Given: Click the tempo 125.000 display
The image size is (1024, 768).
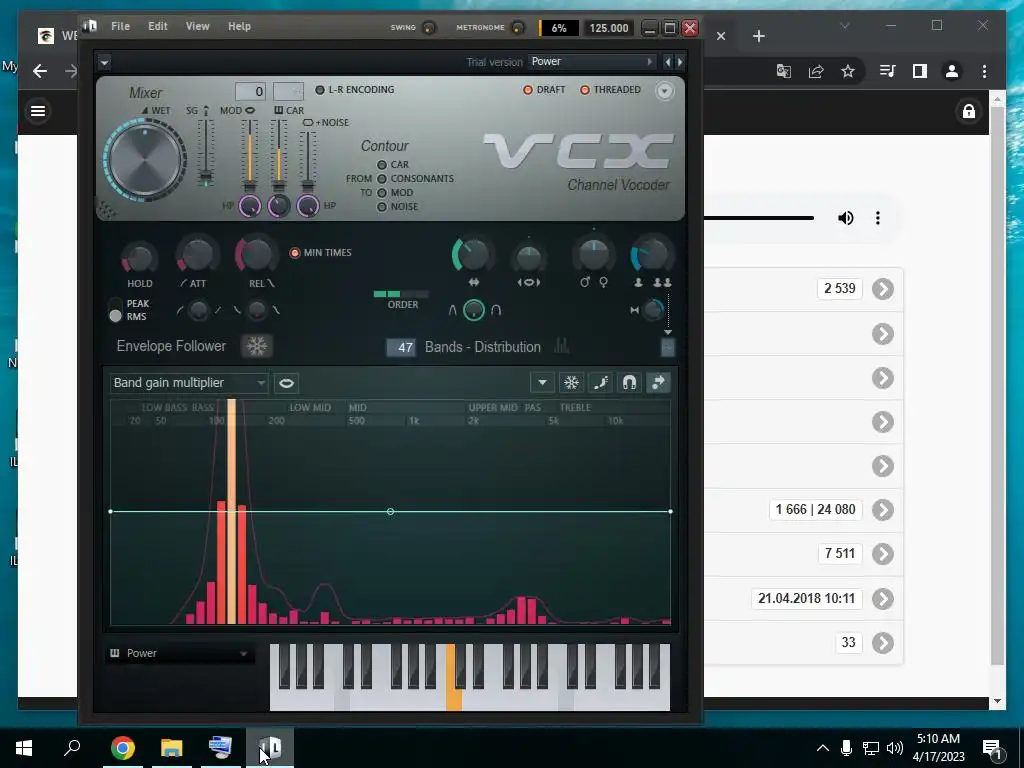Looking at the screenshot, I should 608,28.
